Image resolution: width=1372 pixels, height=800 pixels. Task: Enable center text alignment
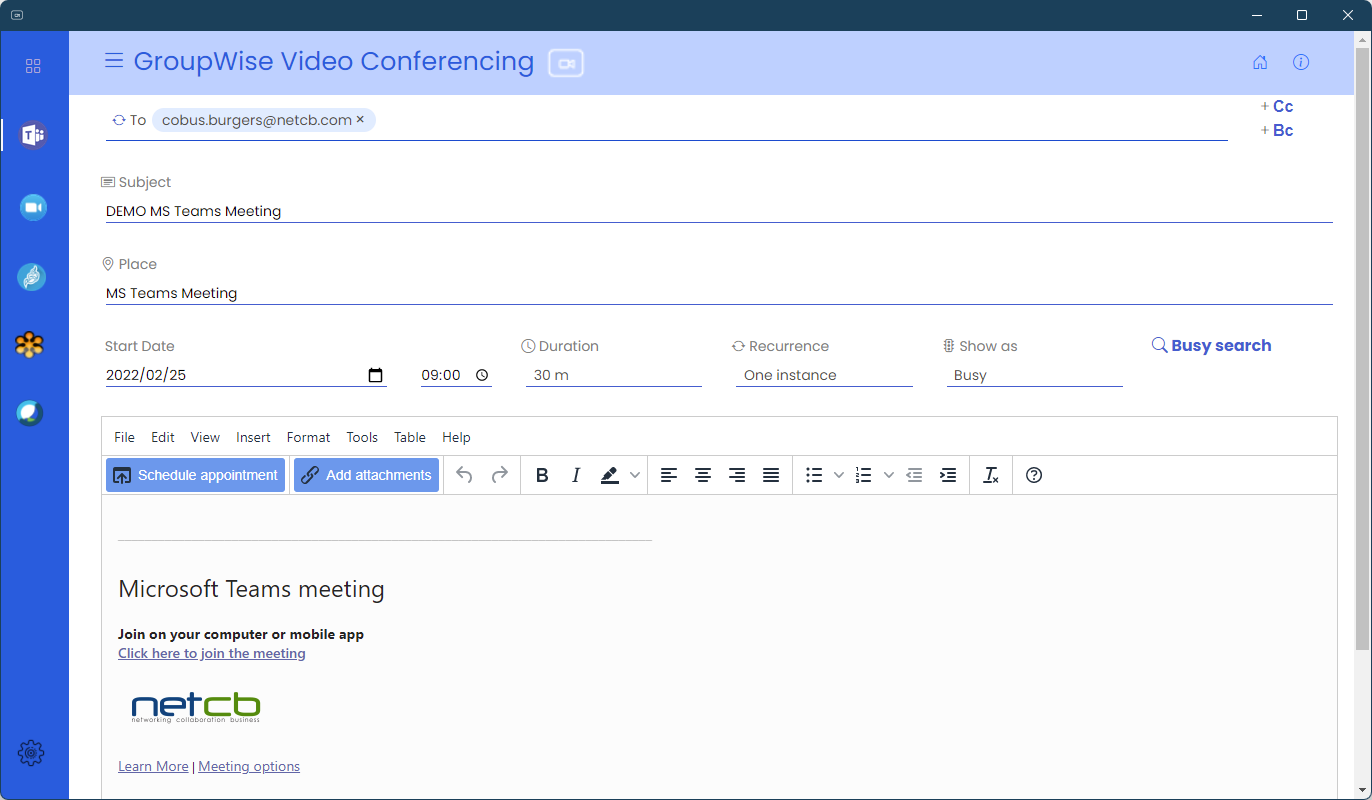tap(703, 475)
